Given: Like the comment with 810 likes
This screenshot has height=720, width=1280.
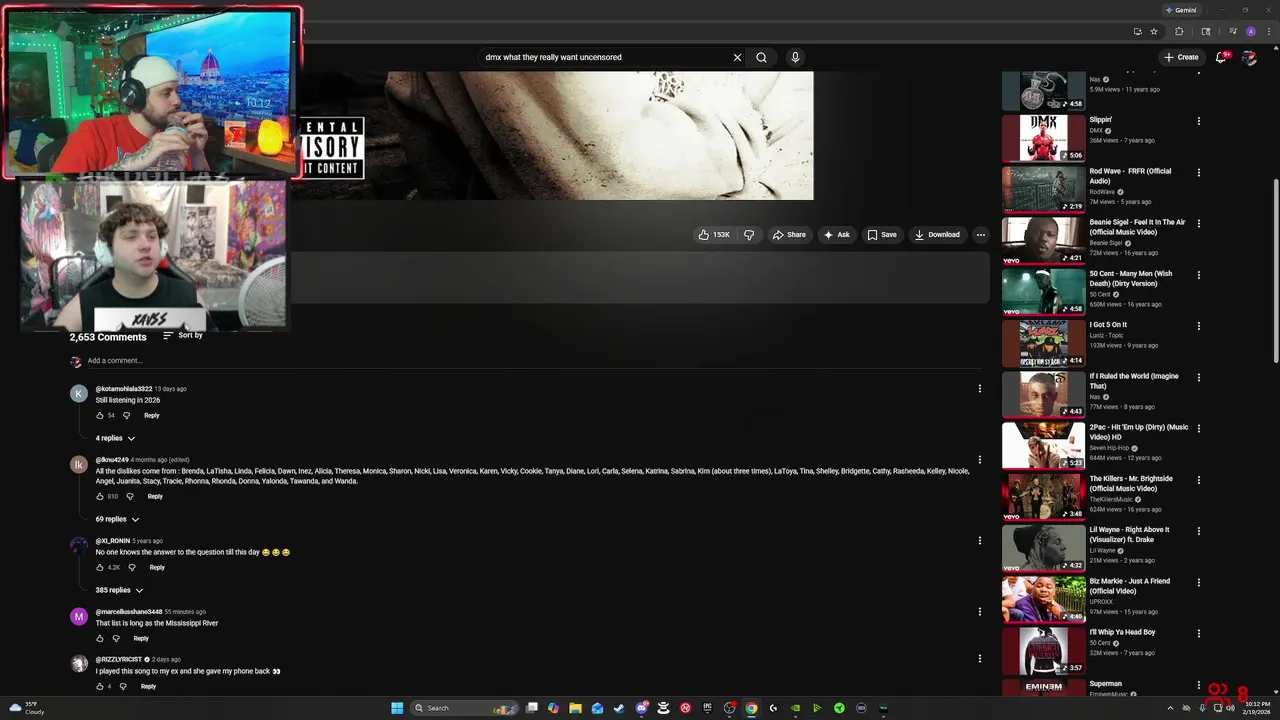Looking at the screenshot, I should [x=100, y=496].
